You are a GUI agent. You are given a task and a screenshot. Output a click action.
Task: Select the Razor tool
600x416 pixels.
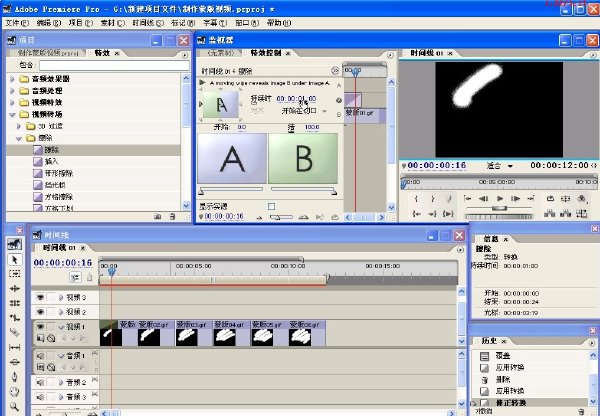click(15, 332)
